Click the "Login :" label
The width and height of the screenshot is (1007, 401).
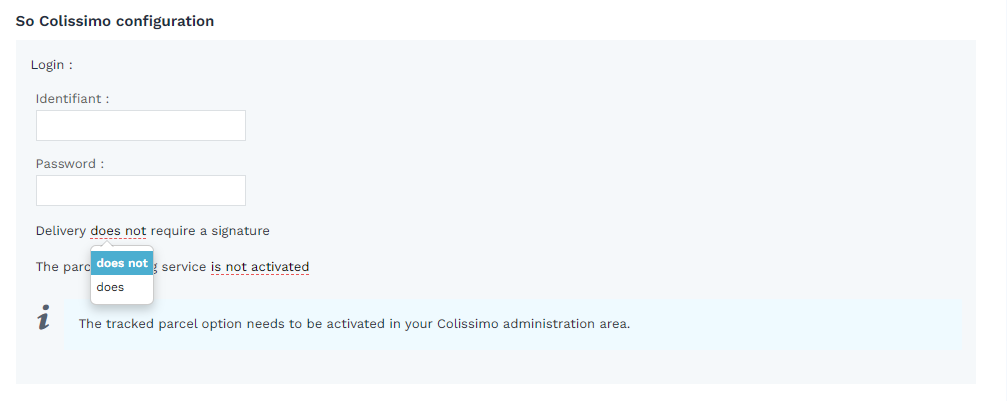coord(52,65)
